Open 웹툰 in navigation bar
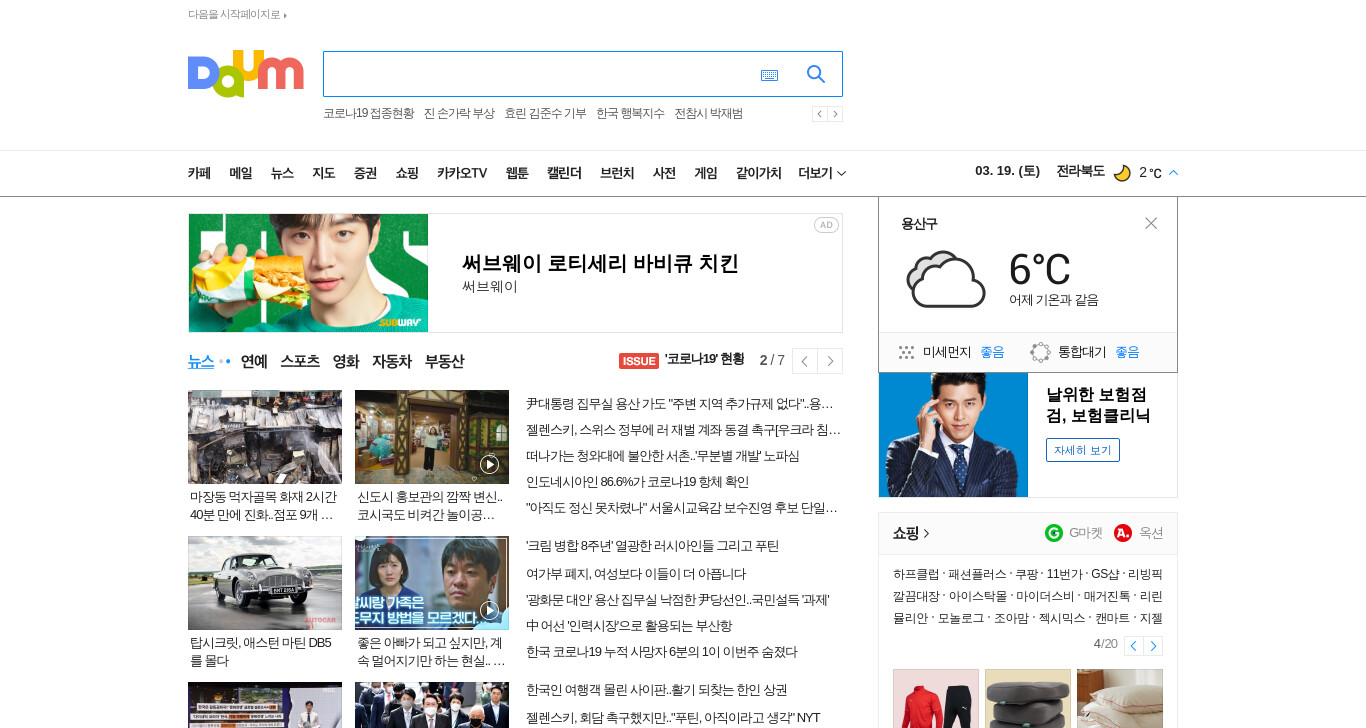Screen dimensions: 1366x728 tap(517, 173)
